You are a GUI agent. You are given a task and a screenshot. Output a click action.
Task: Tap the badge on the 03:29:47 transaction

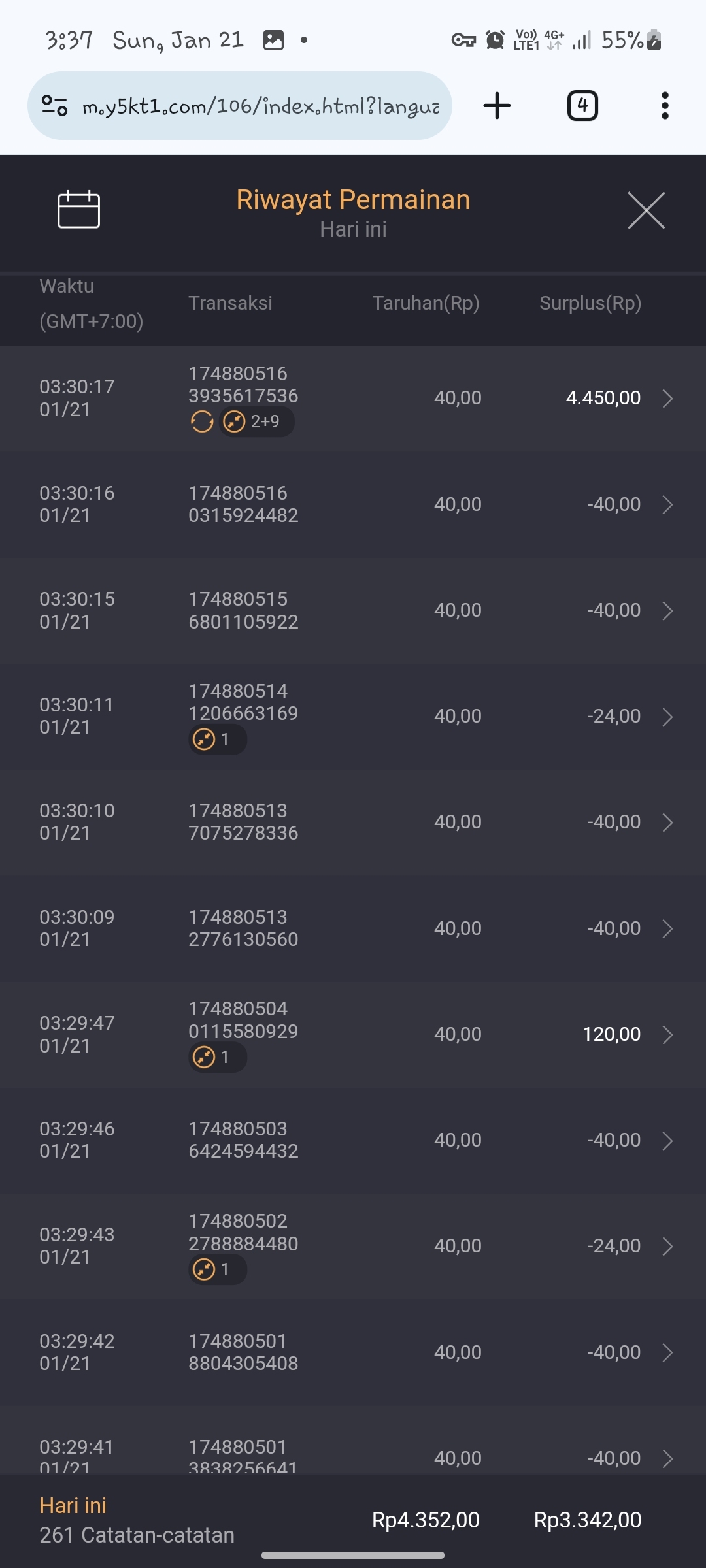click(217, 1056)
